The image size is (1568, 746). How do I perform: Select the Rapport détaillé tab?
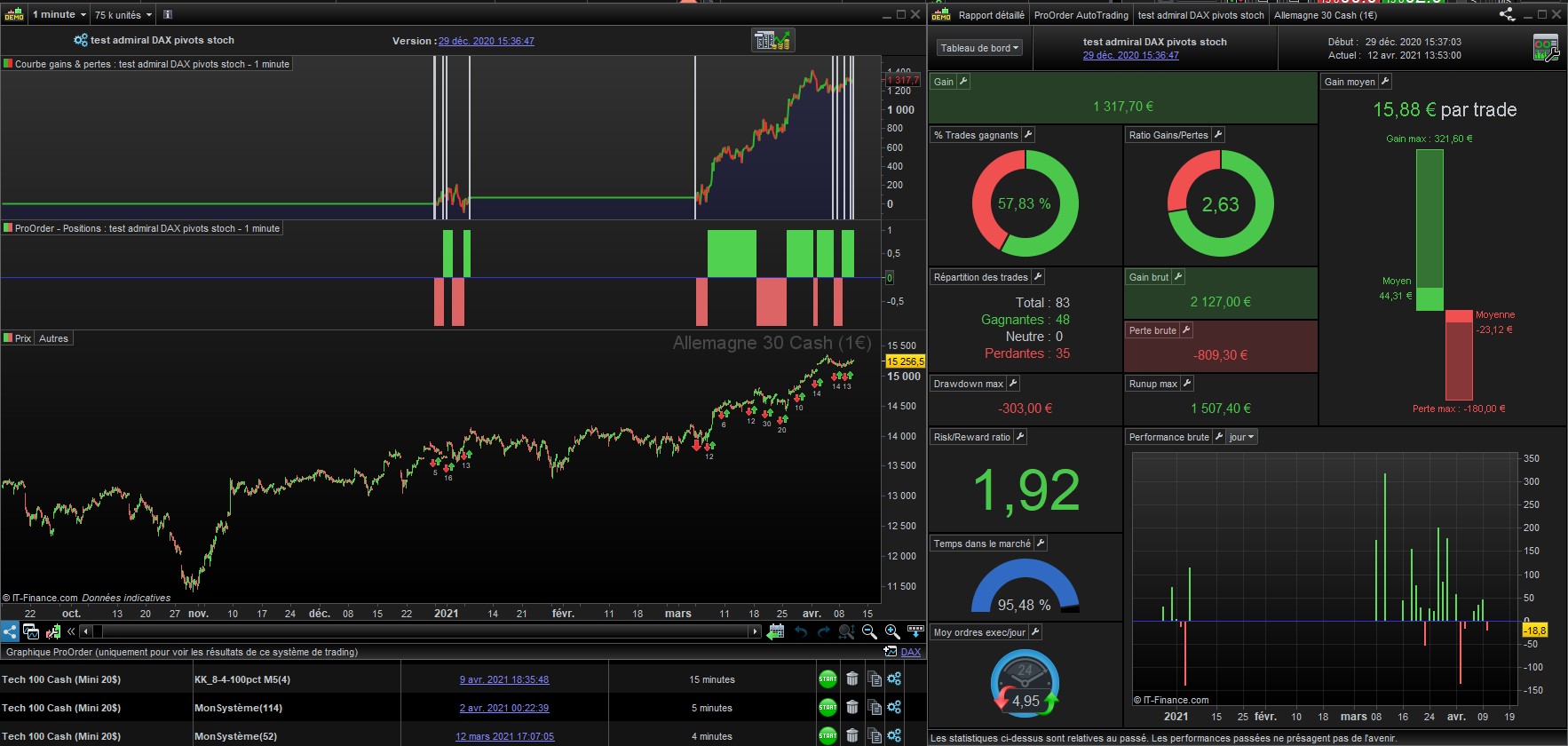tap(991, 15)
